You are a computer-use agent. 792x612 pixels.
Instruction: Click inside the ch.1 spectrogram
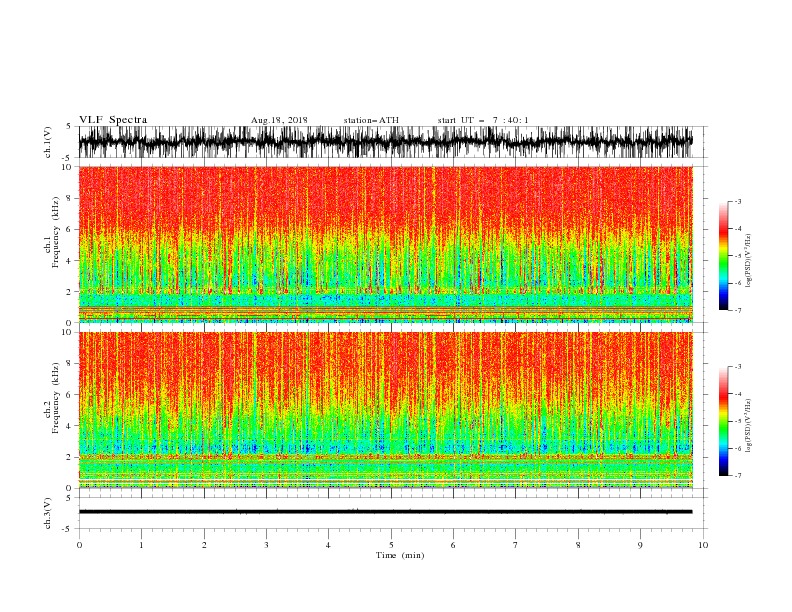coord(385,244)
